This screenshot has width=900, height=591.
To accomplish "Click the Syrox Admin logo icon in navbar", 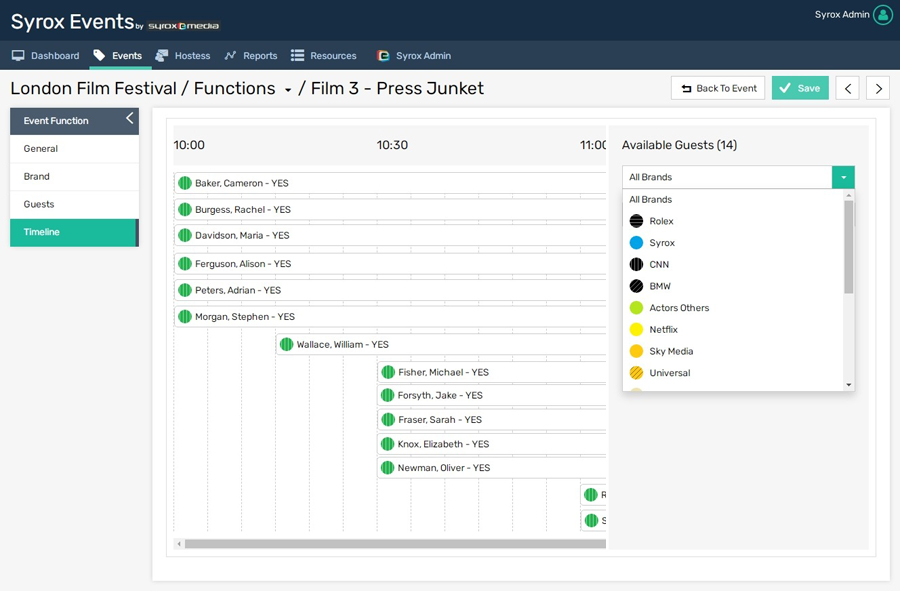I will point(383,56).
